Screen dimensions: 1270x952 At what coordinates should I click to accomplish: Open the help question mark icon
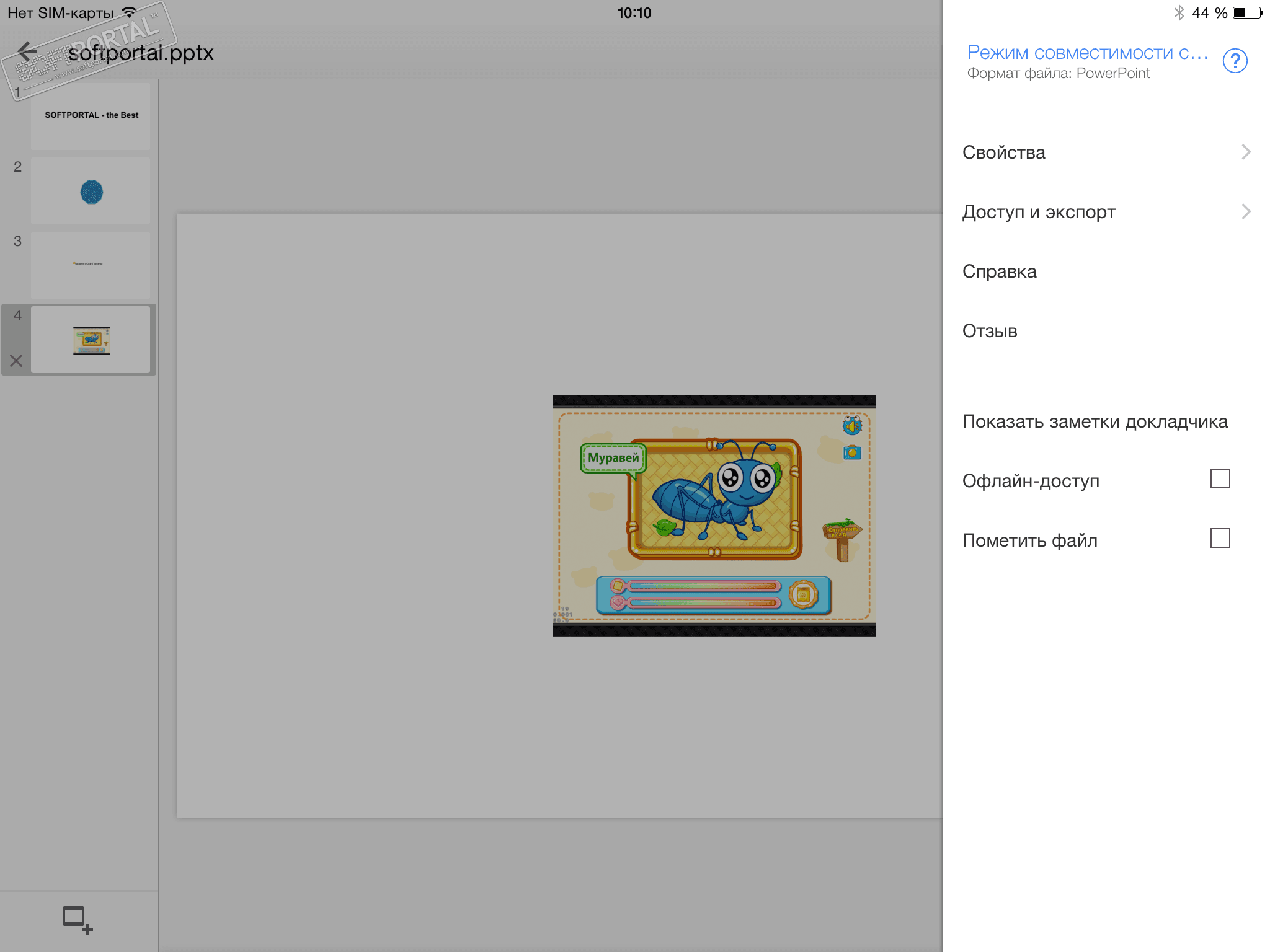[x=1235, y=61]
